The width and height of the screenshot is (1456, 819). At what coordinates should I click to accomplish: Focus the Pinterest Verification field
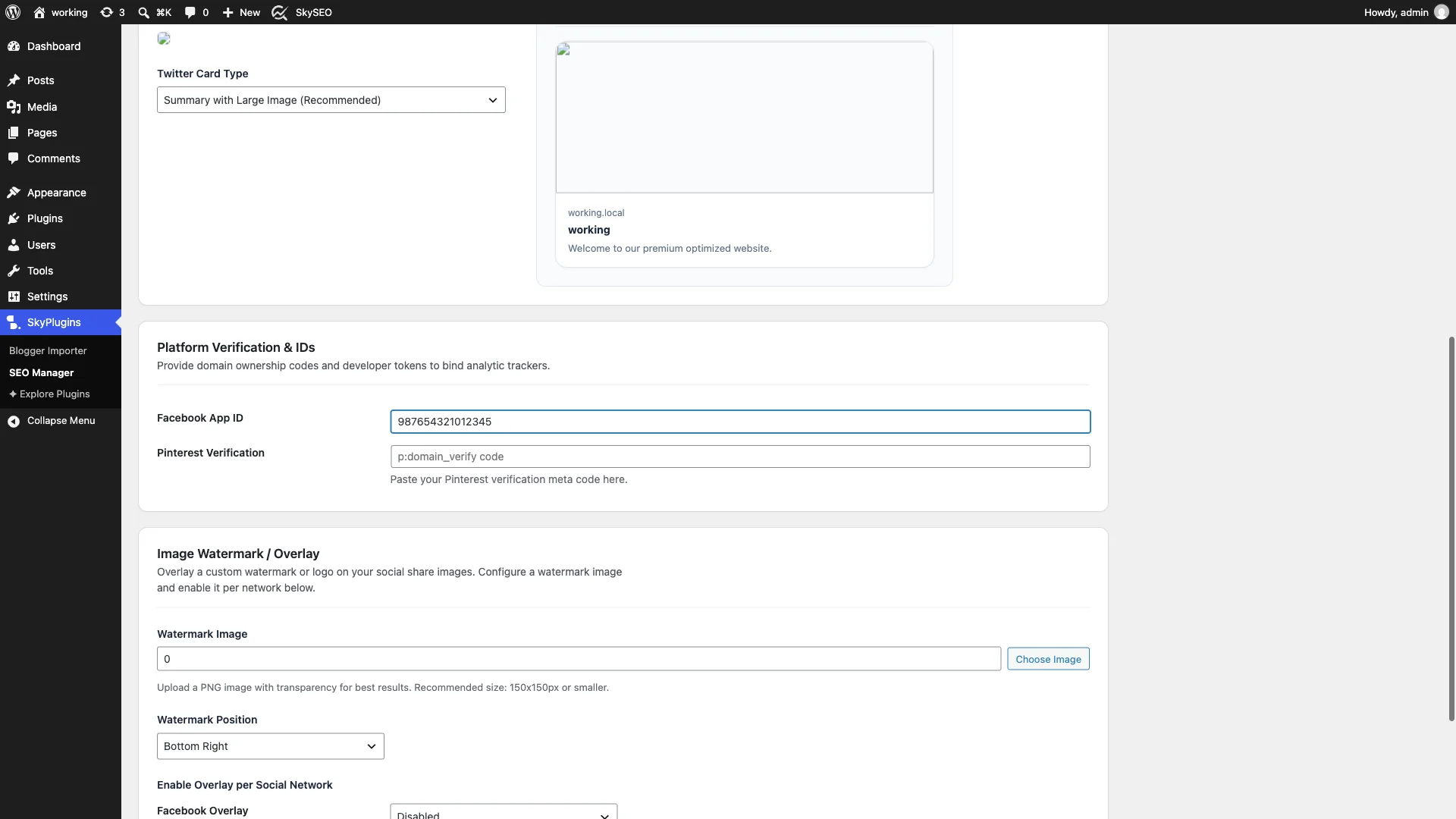pos(740,457)
